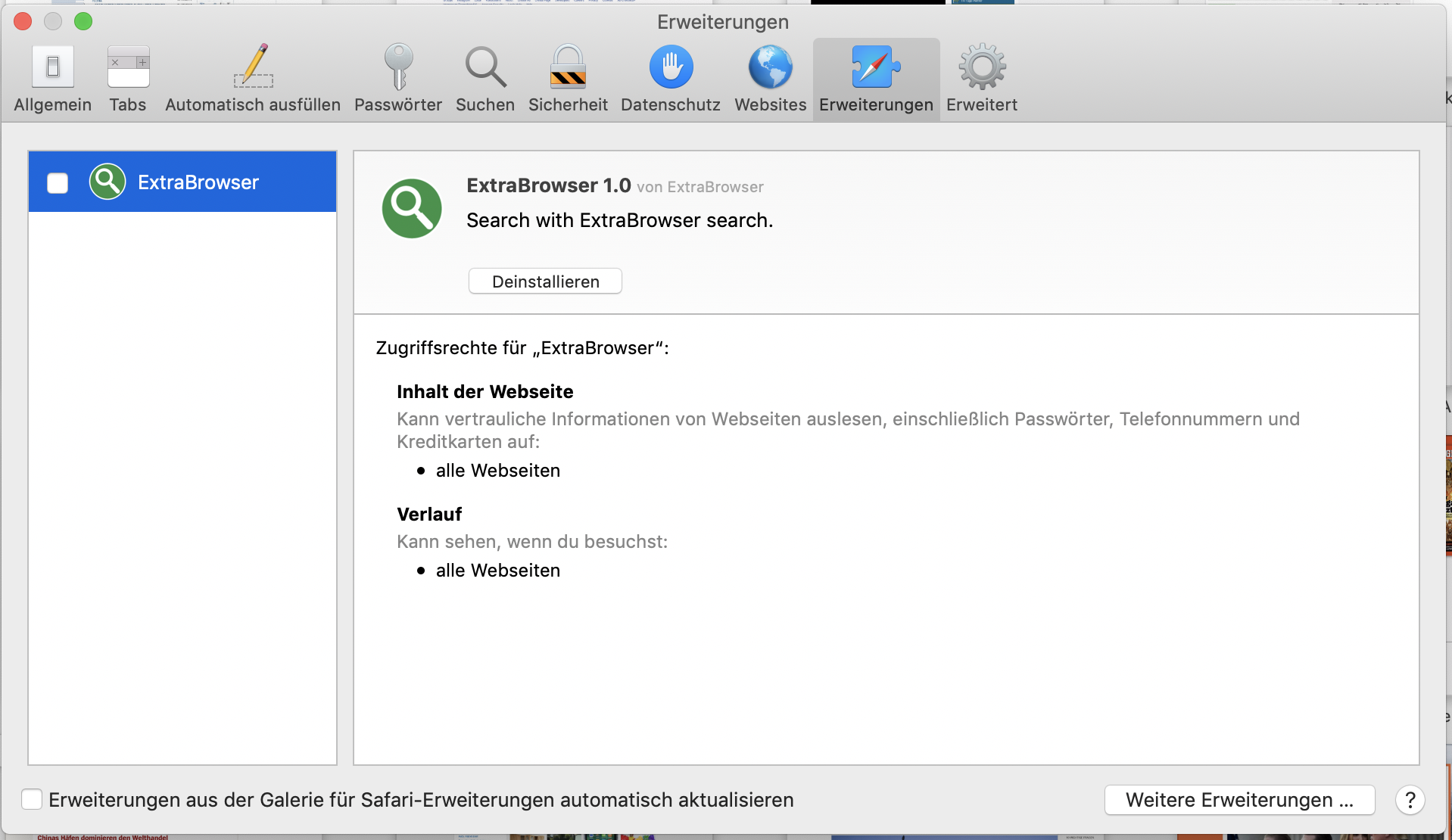
Task: Click the Erweiterungen tab label
Action: [x=876, y=104]
